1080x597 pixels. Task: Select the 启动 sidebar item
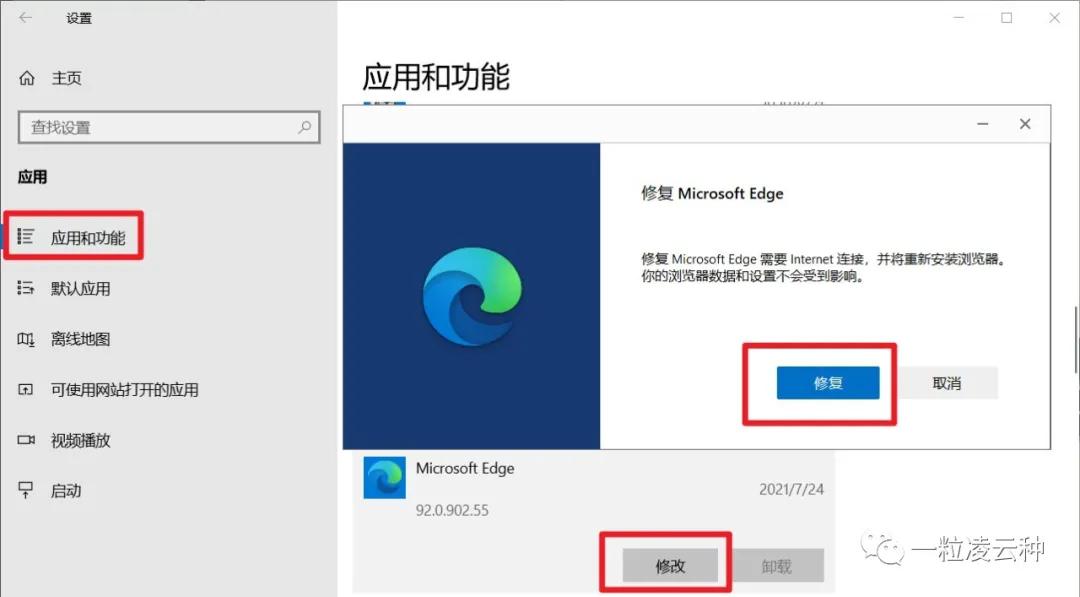tap(66, 490)
